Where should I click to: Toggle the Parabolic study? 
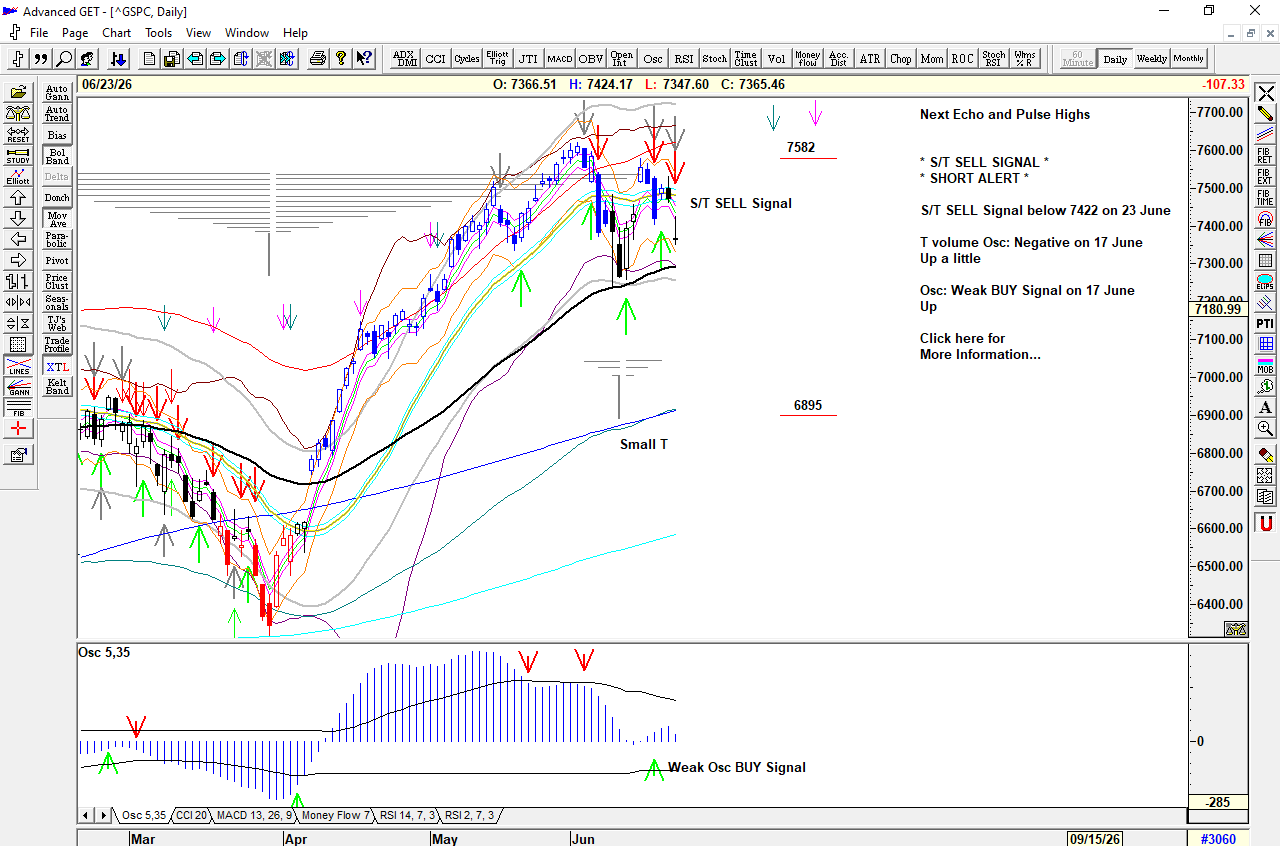pyautogui.click(x=57, y=239)
